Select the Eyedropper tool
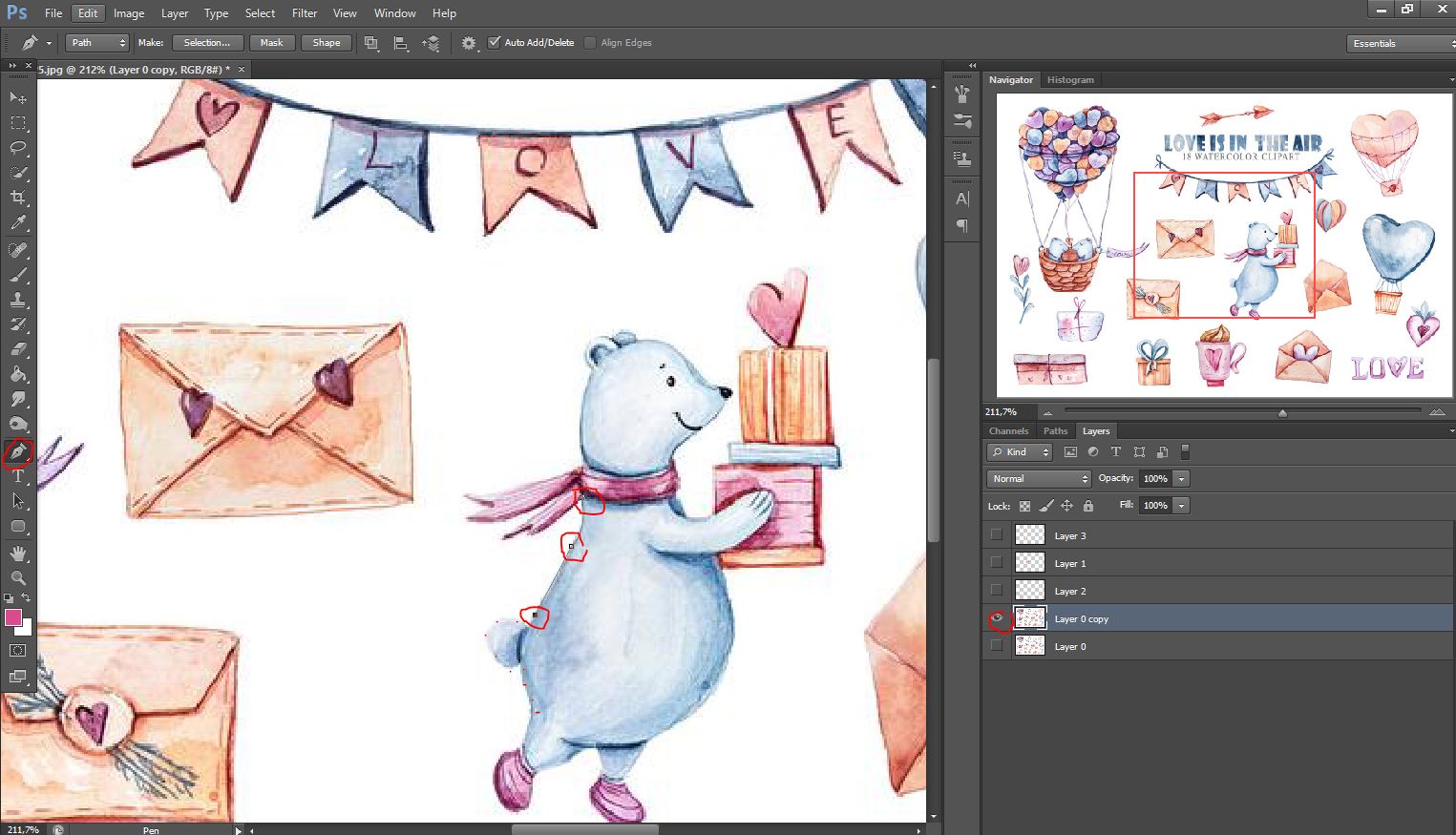The image size is (1456, 835). [x=18, y=222]
